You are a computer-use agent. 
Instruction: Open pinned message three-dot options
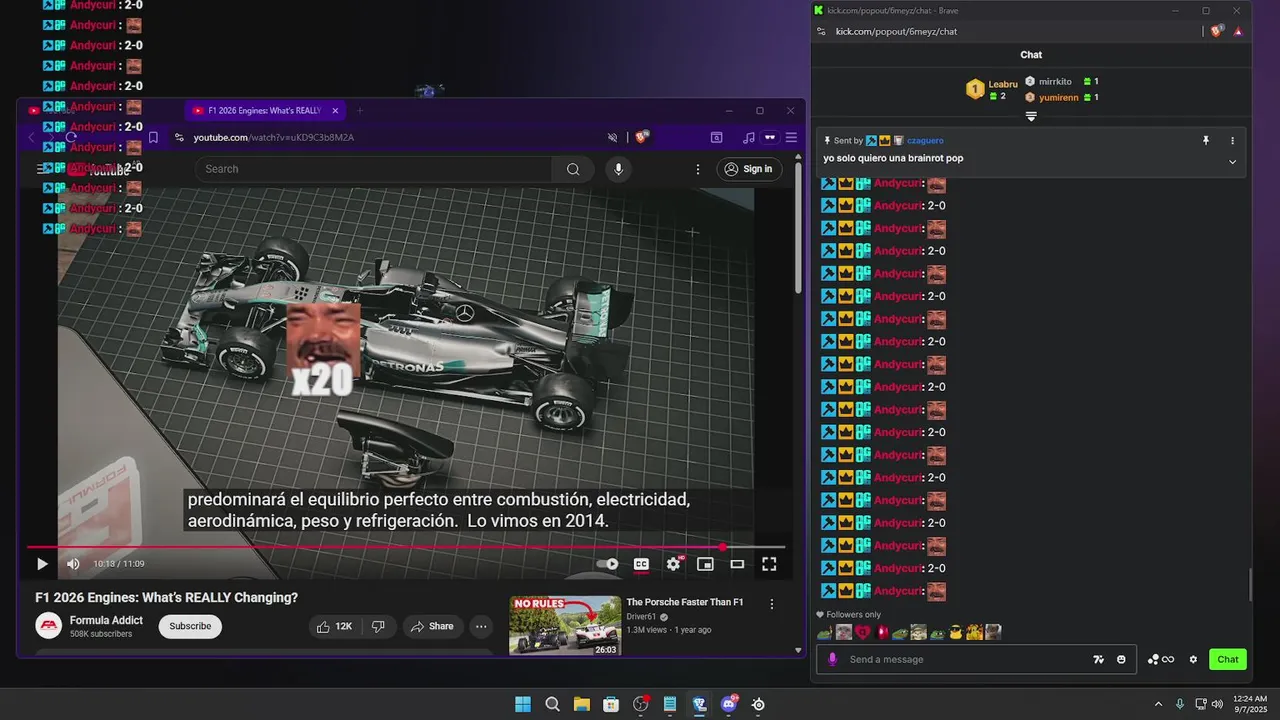pos(1232,141)
